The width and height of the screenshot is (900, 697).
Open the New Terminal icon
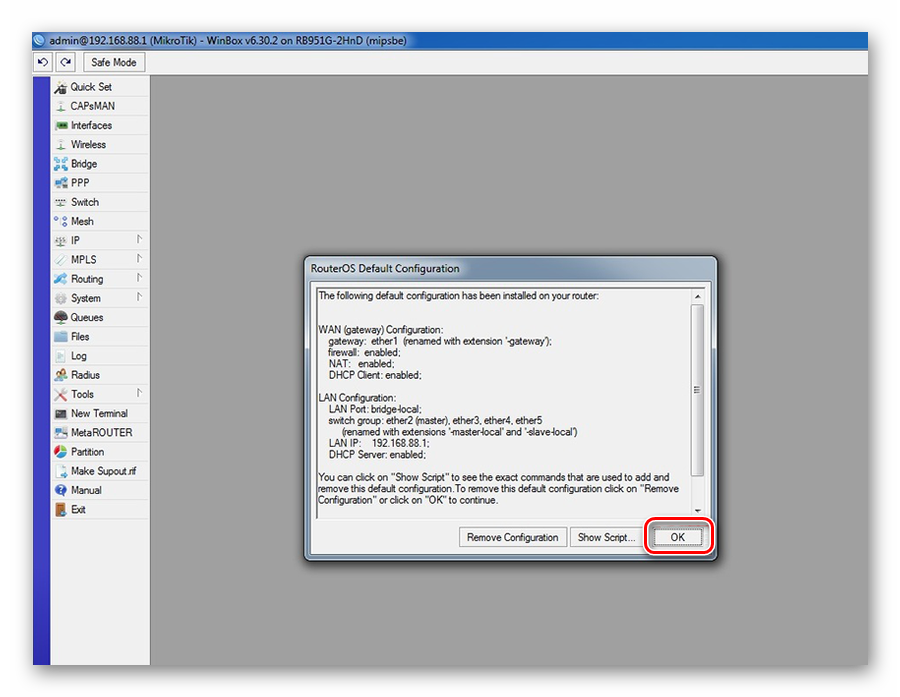pos(61,413)
